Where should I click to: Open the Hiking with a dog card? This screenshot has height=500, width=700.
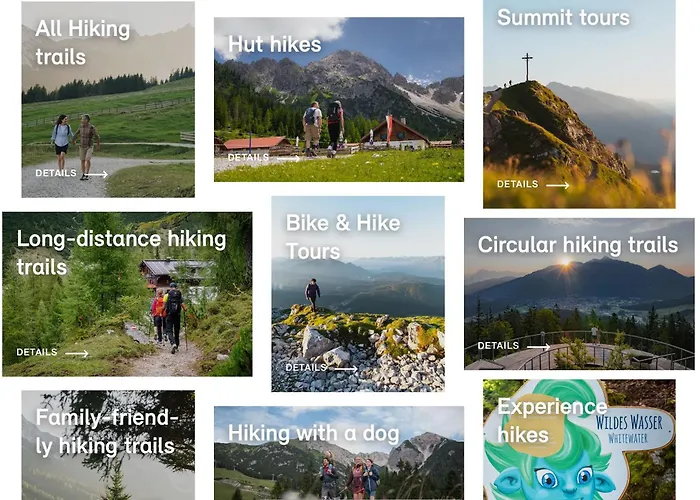pyautogui.click(x=339, y=453)
